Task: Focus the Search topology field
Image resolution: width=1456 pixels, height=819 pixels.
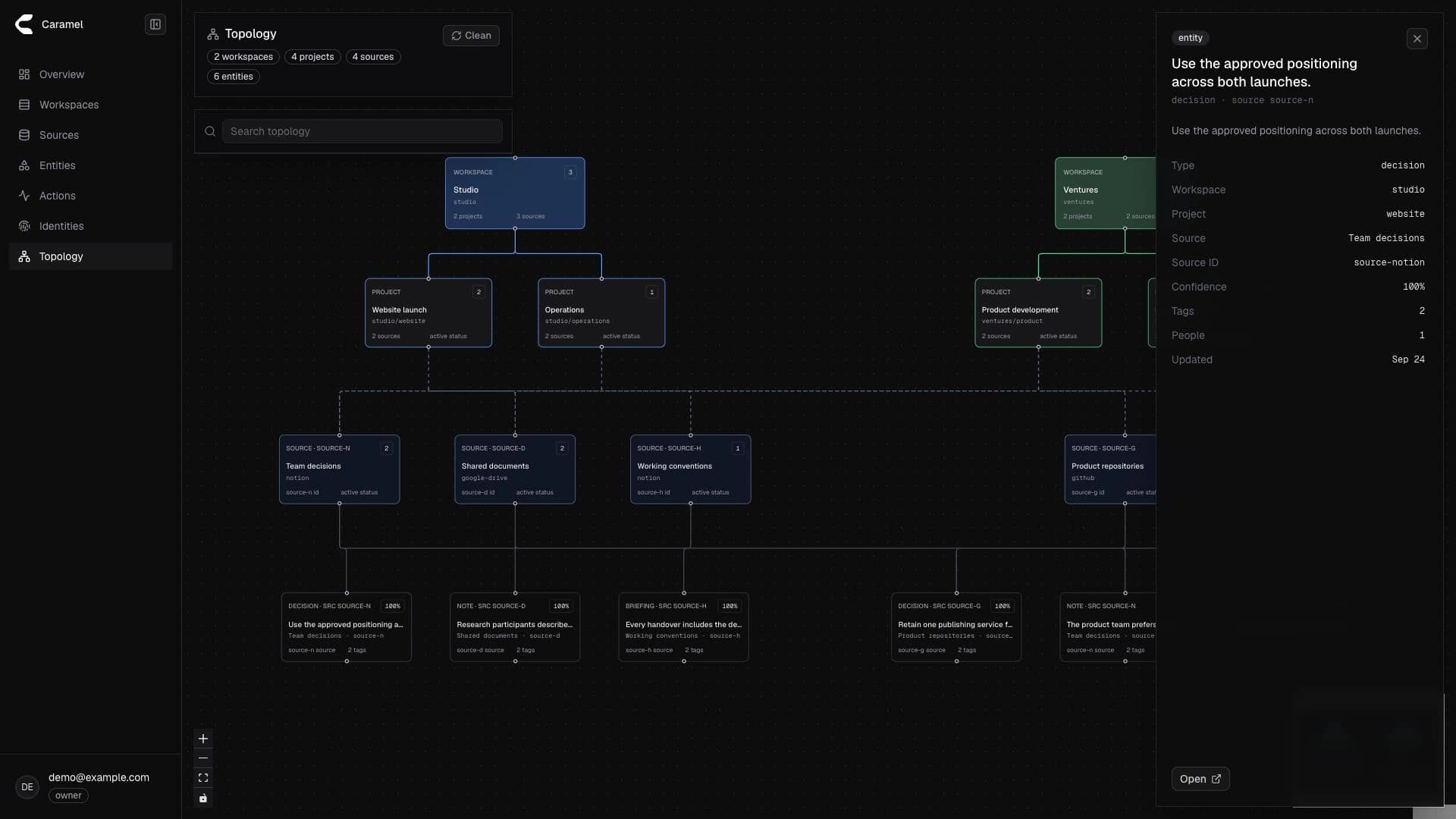Action: click(362, 131)
